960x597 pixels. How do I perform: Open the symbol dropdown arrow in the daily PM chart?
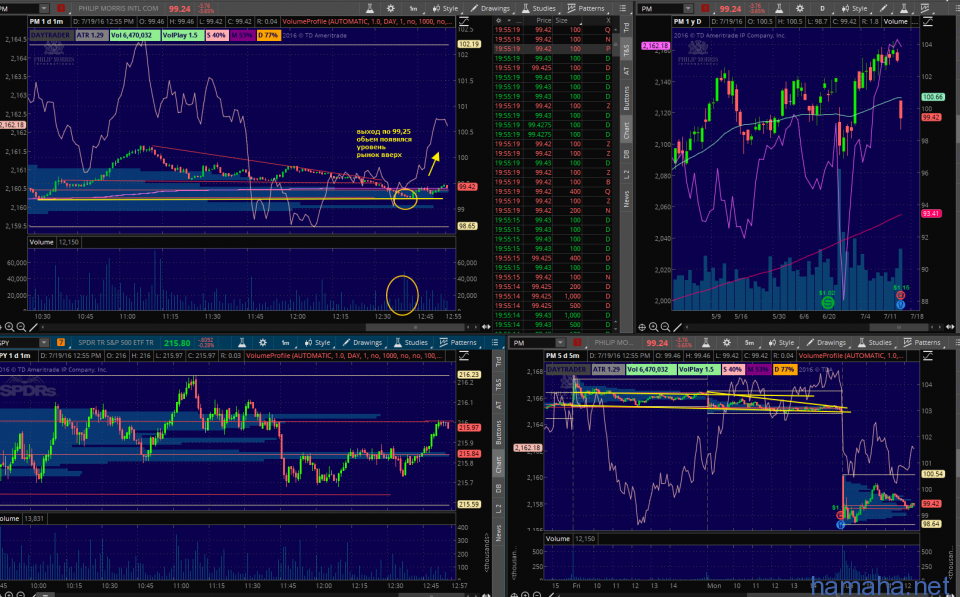click(x=688, y=9)
